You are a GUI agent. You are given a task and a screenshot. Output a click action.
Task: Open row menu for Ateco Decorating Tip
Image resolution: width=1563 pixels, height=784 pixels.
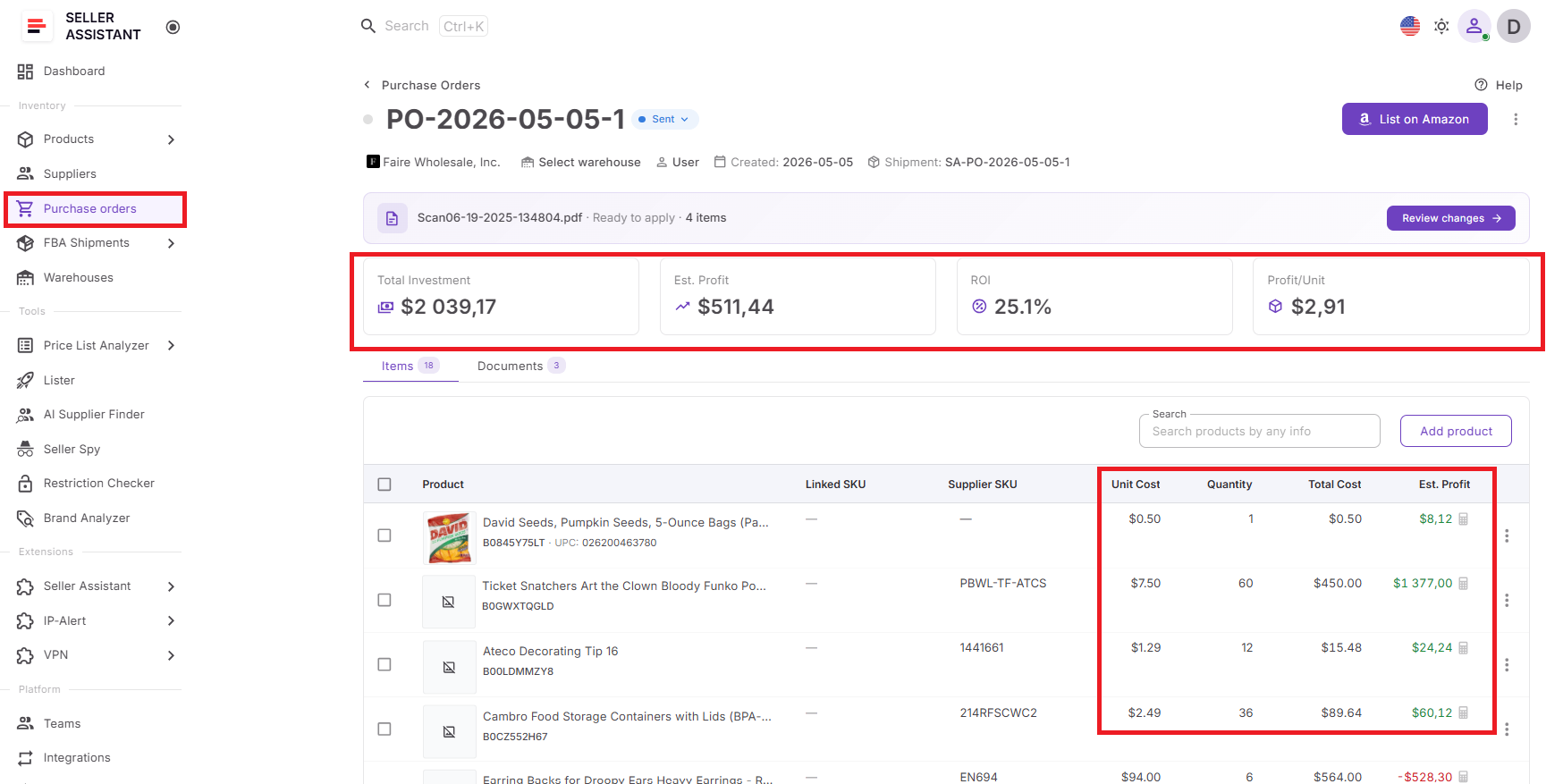click(1507, 665)
